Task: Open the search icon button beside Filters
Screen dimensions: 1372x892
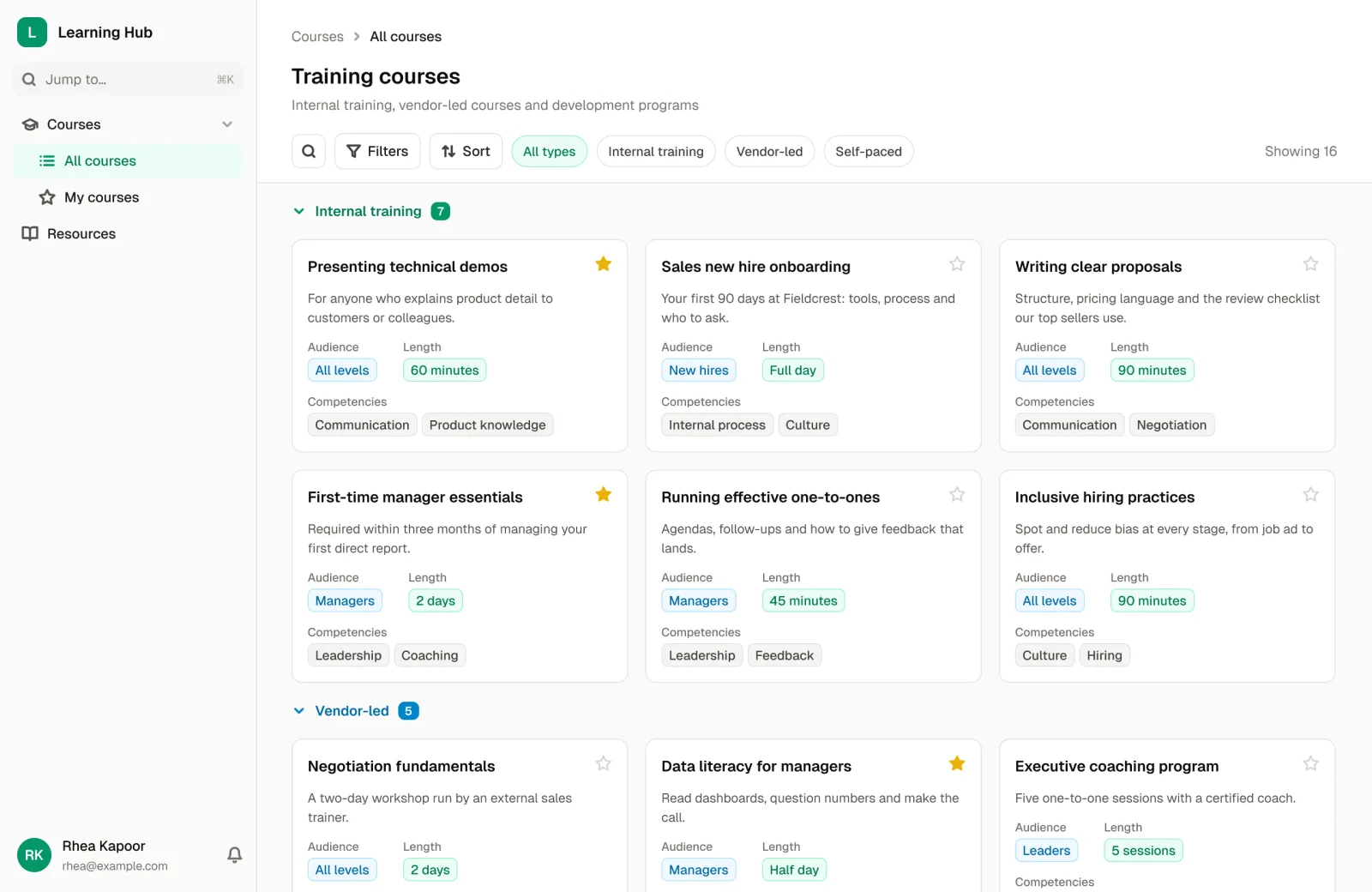Action: 309,151
